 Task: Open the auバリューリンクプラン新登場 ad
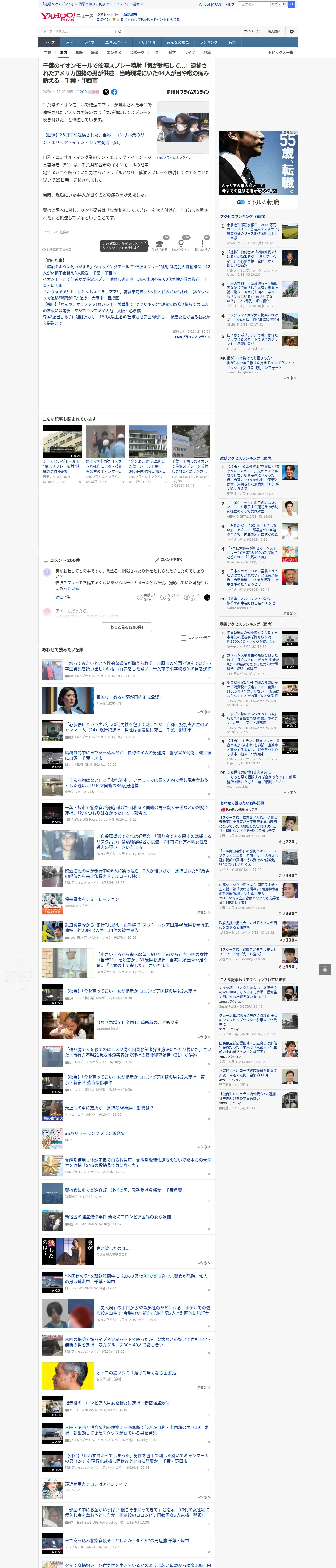click(x=94, y=1133)
